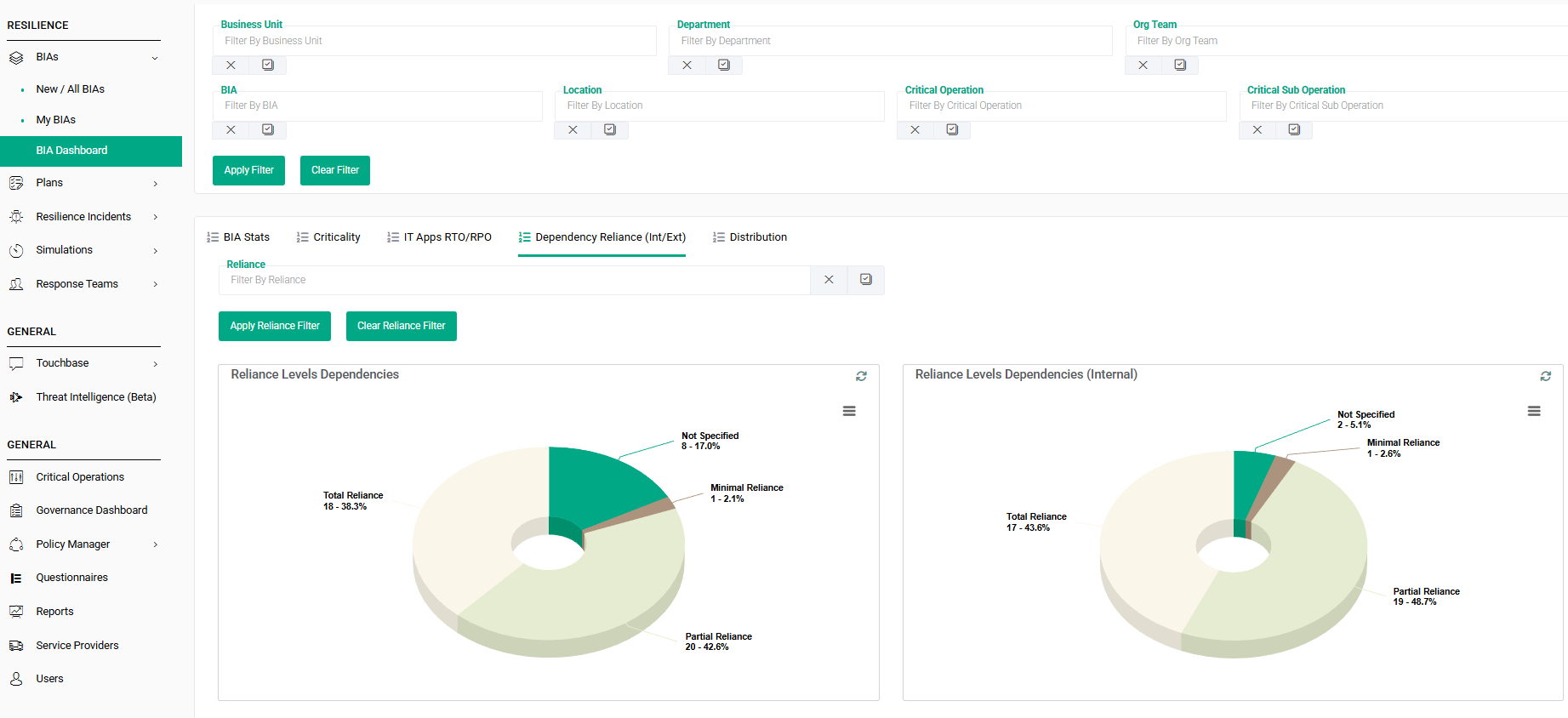Screen dimensions: 1568x718
Task: Clear the Critical Sub Operation filter X
Action: click(1257, 130)
